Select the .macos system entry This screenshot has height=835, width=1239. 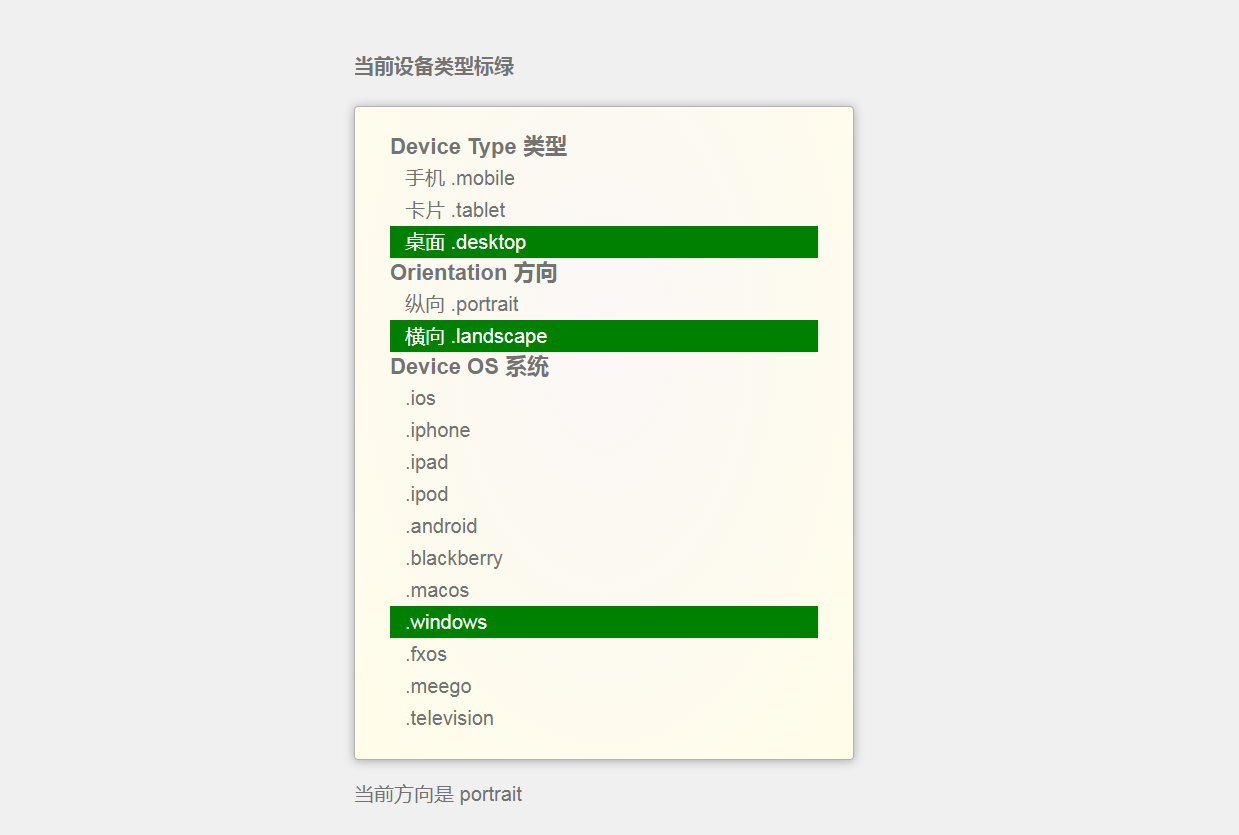[x=437, y=590]
